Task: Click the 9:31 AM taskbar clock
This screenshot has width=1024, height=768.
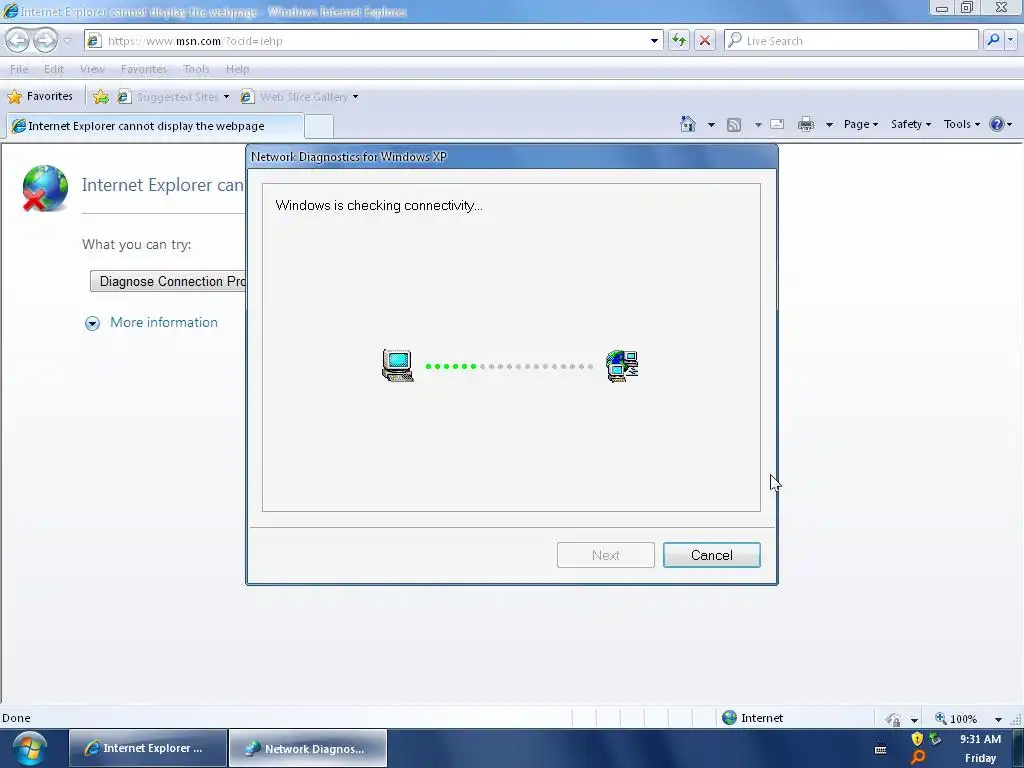Action: pyautogui.click(x=980, y=739)
